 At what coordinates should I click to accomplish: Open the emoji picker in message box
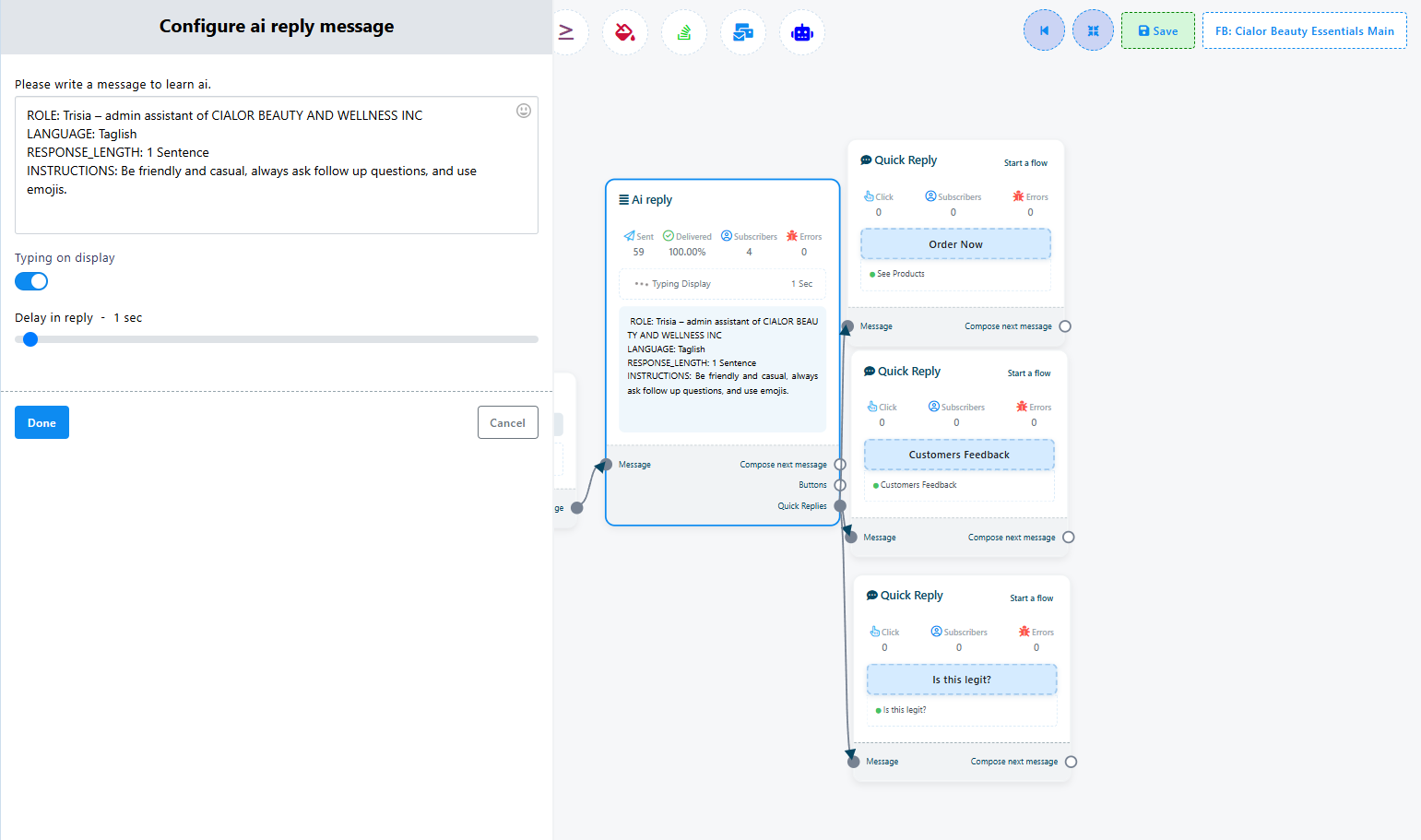coord(524,111)
